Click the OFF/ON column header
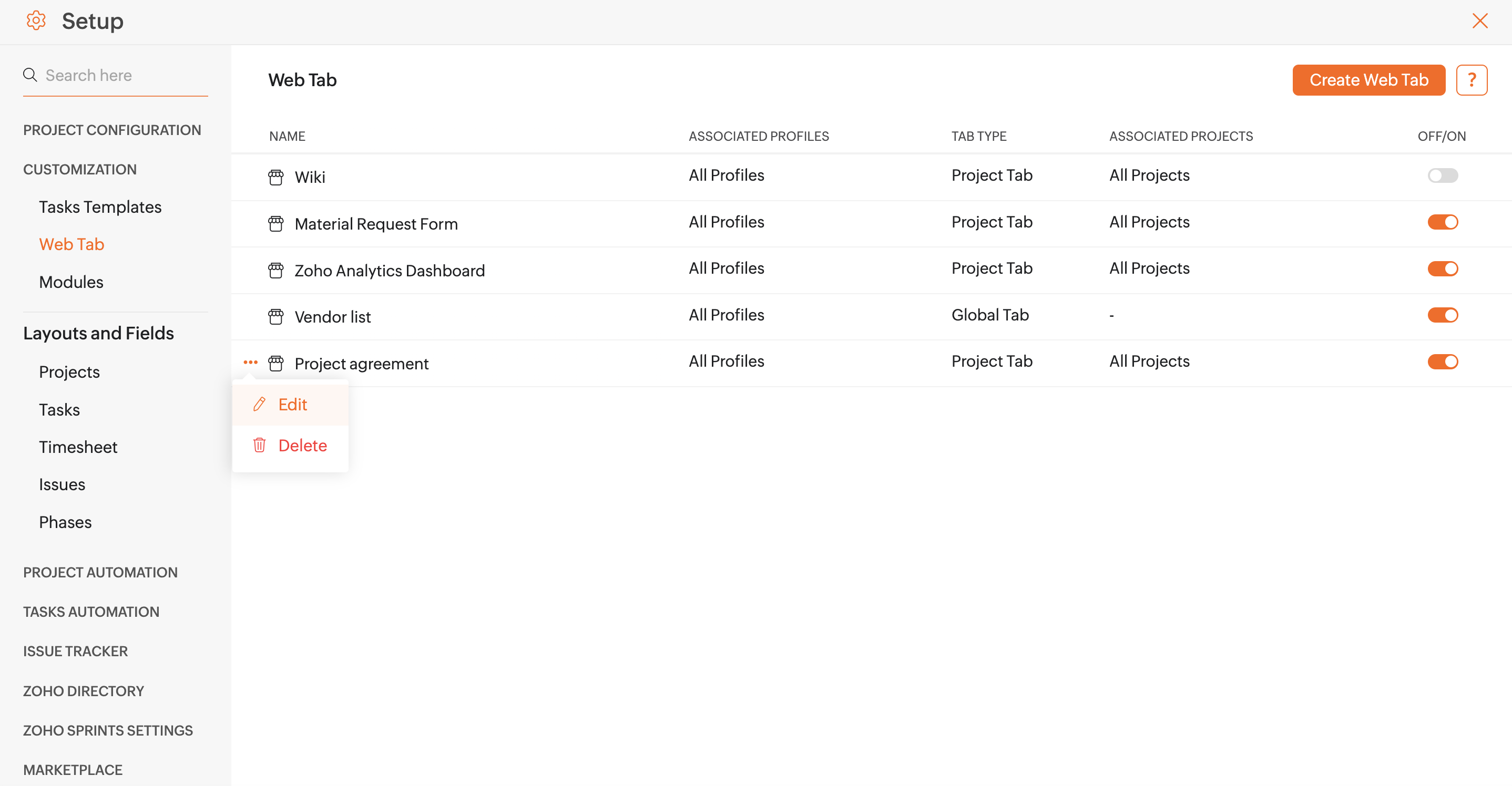This screenshot has width=1512, height=786. pyautogui.click(x=1442, y=136)
